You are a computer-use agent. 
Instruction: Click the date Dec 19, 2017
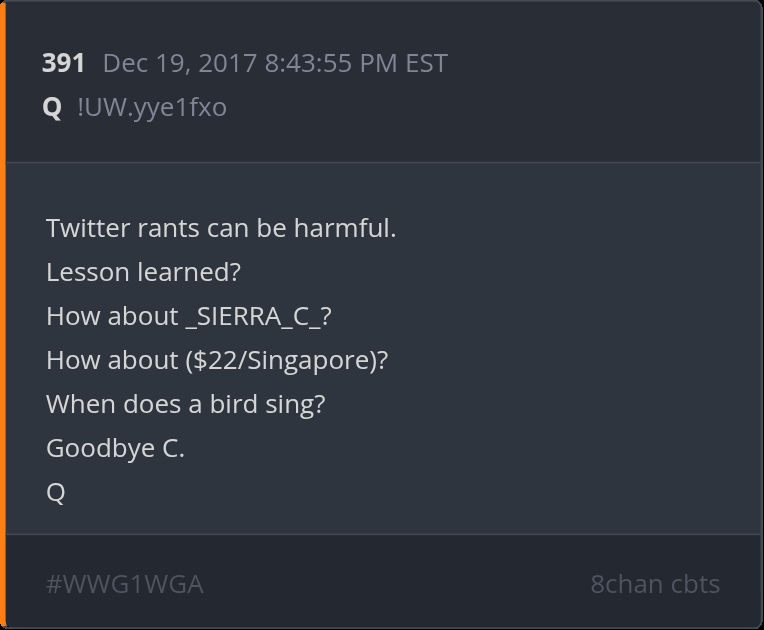click(x=180, y=63)
